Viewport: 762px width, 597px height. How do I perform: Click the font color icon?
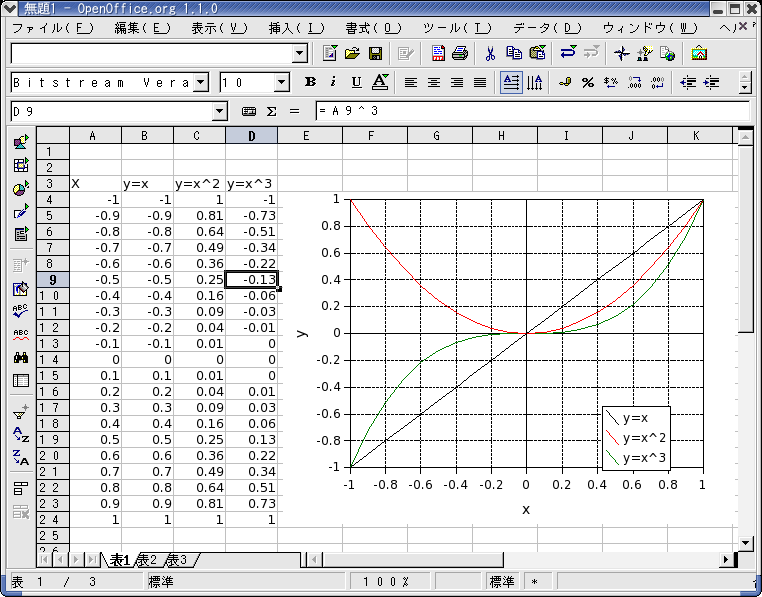click(380, 82)
